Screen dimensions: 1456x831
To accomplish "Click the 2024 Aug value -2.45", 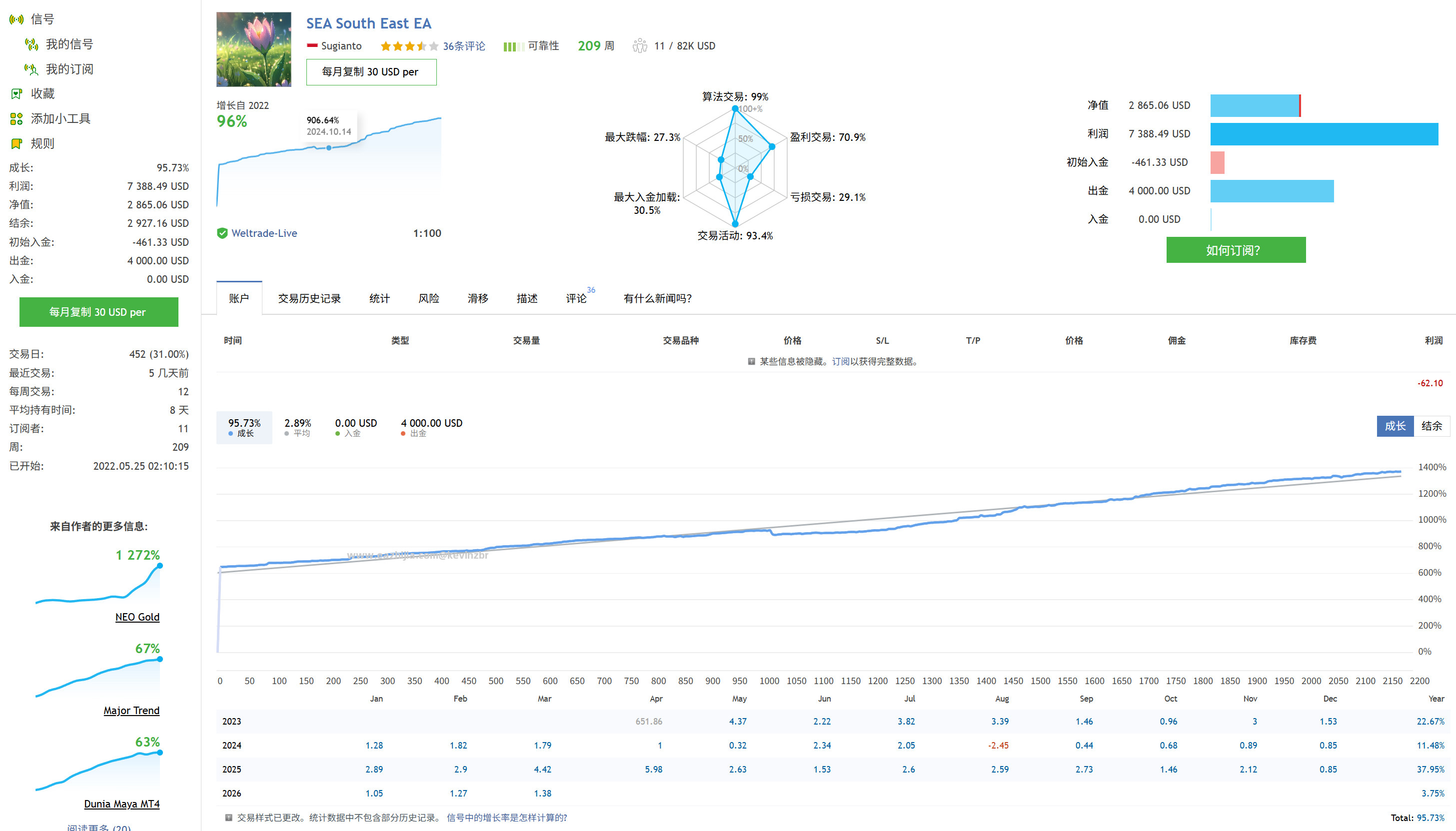I will [x=998, y=746].
